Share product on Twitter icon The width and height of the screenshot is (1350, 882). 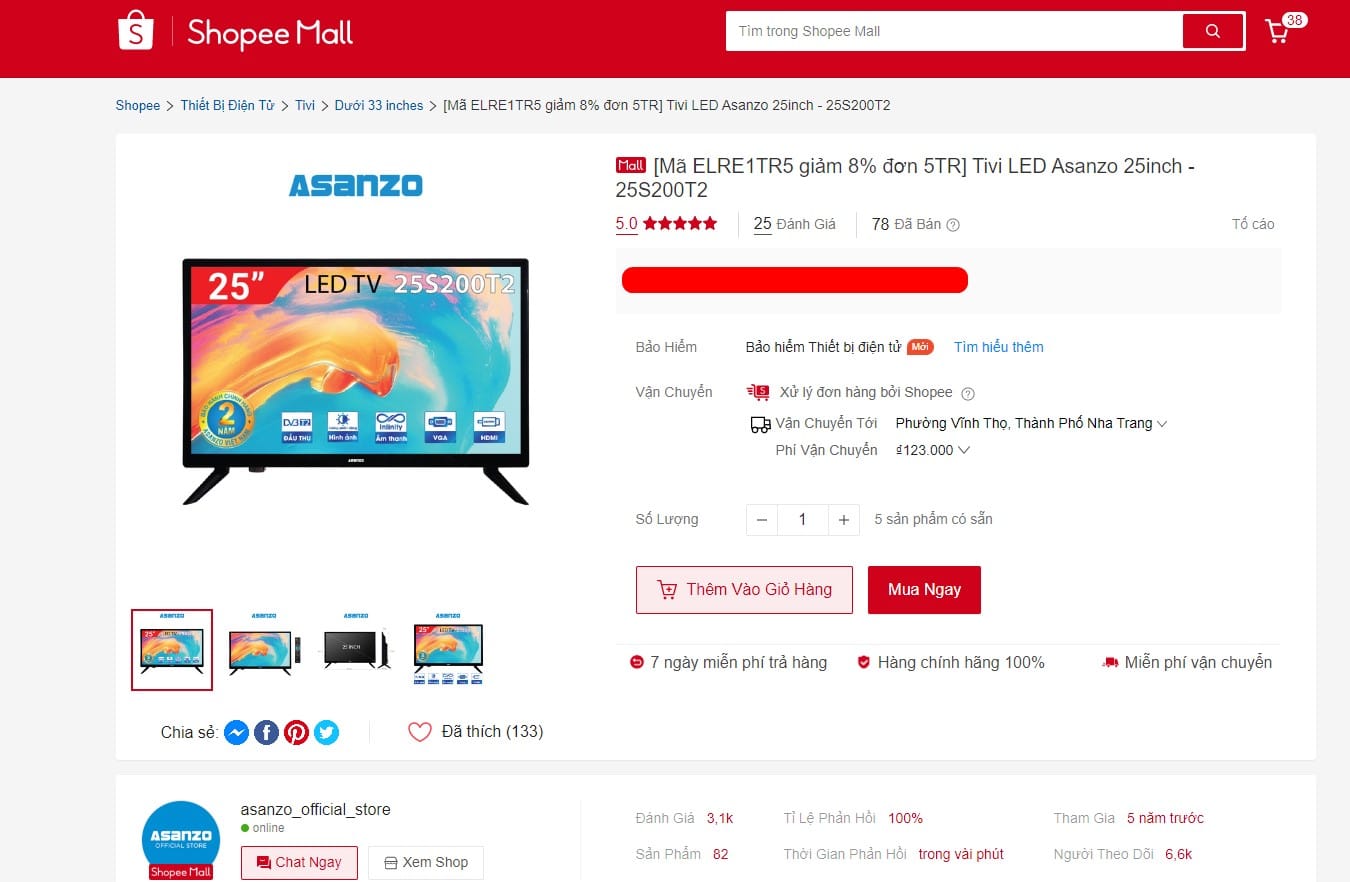coord(326,732)
